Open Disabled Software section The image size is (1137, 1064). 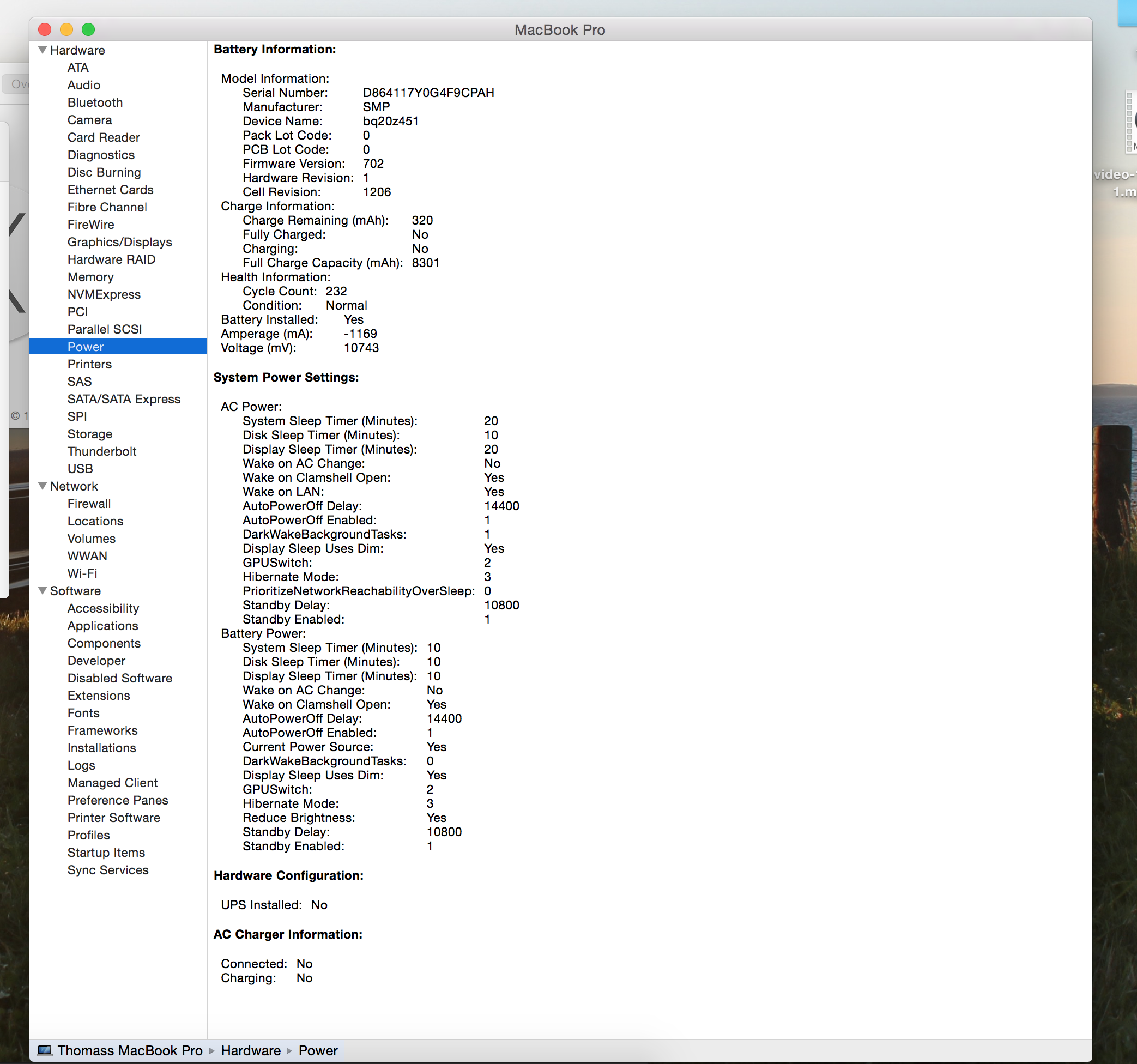(119, 678)
